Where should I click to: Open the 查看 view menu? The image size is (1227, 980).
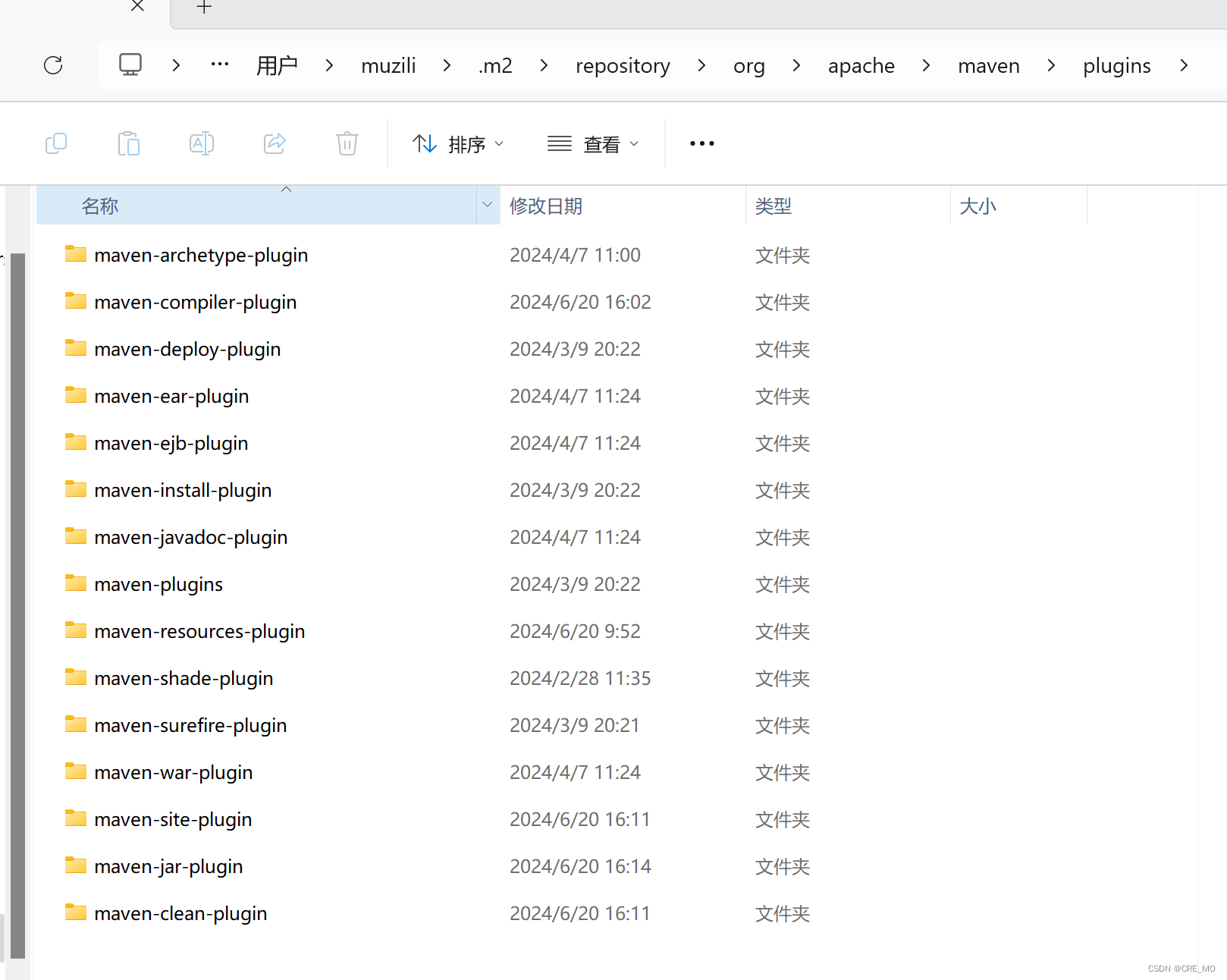(593, 144)
